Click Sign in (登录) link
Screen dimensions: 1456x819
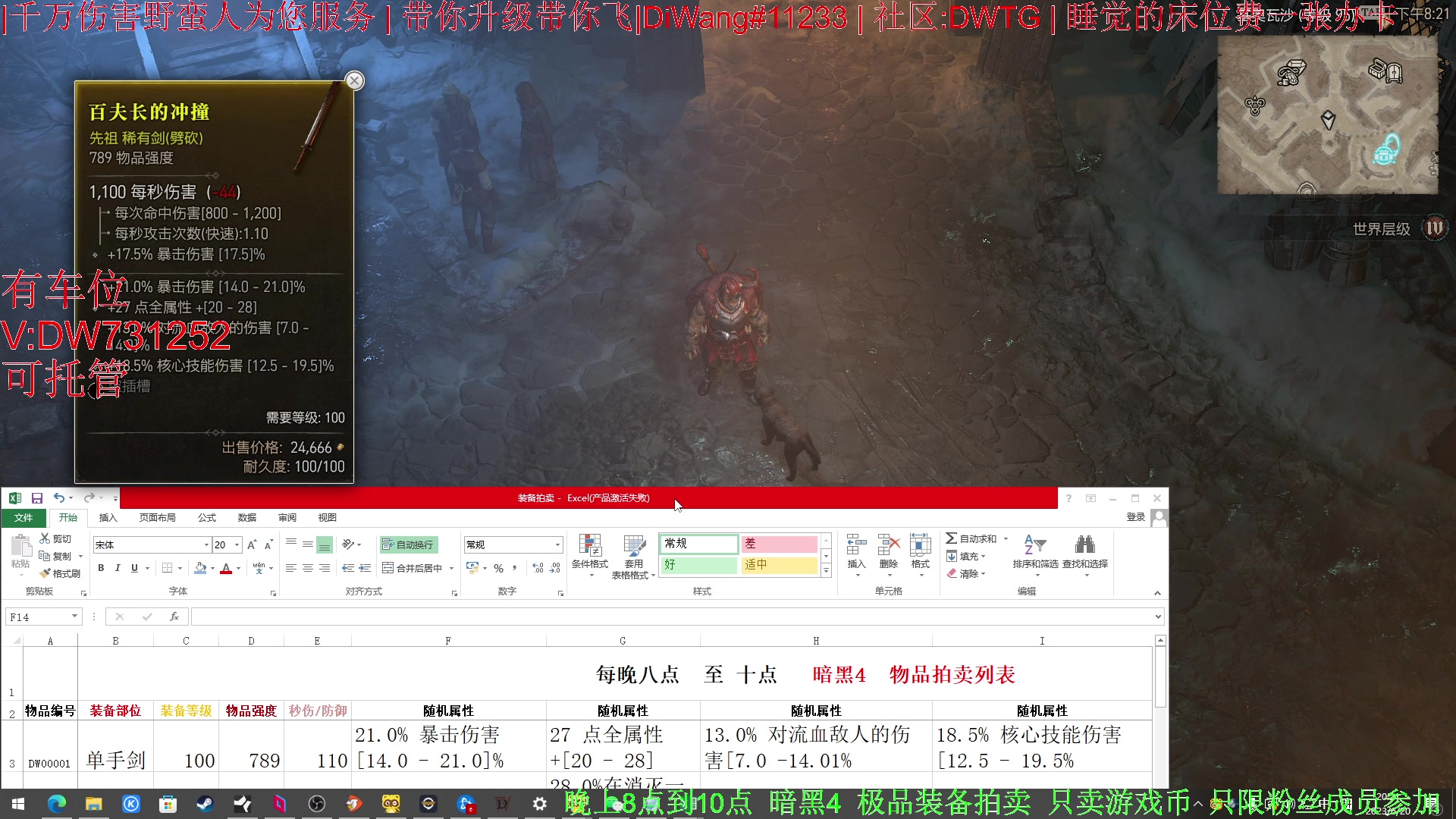click(1136, 517)
